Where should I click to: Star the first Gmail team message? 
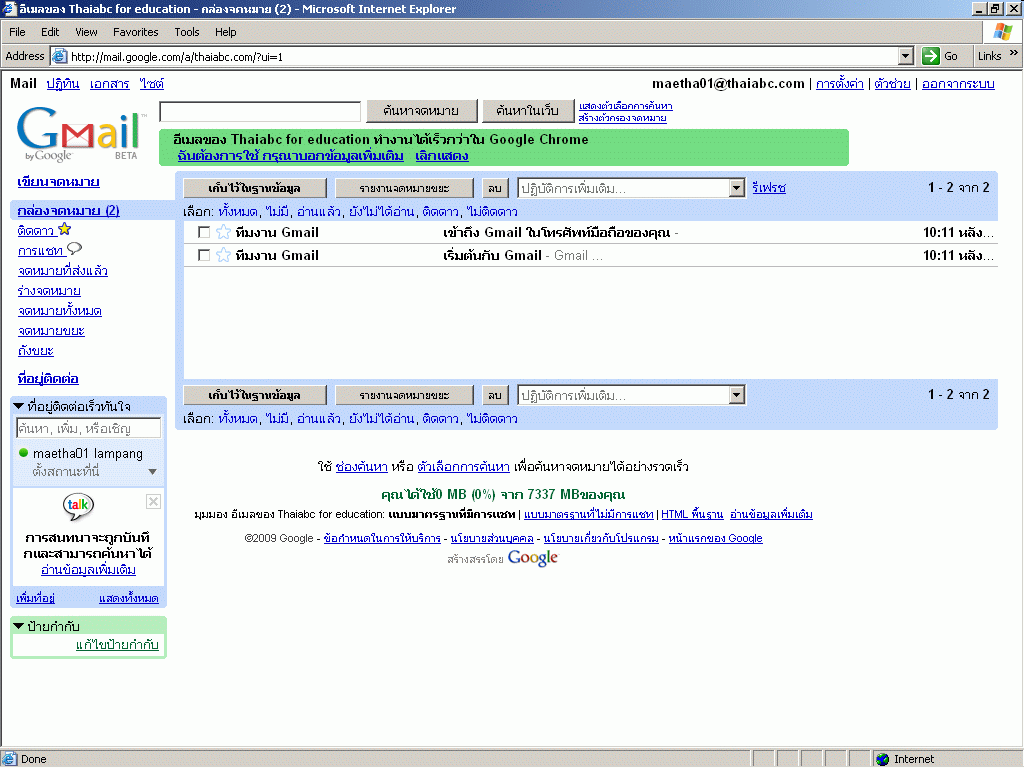click(223, 232)
